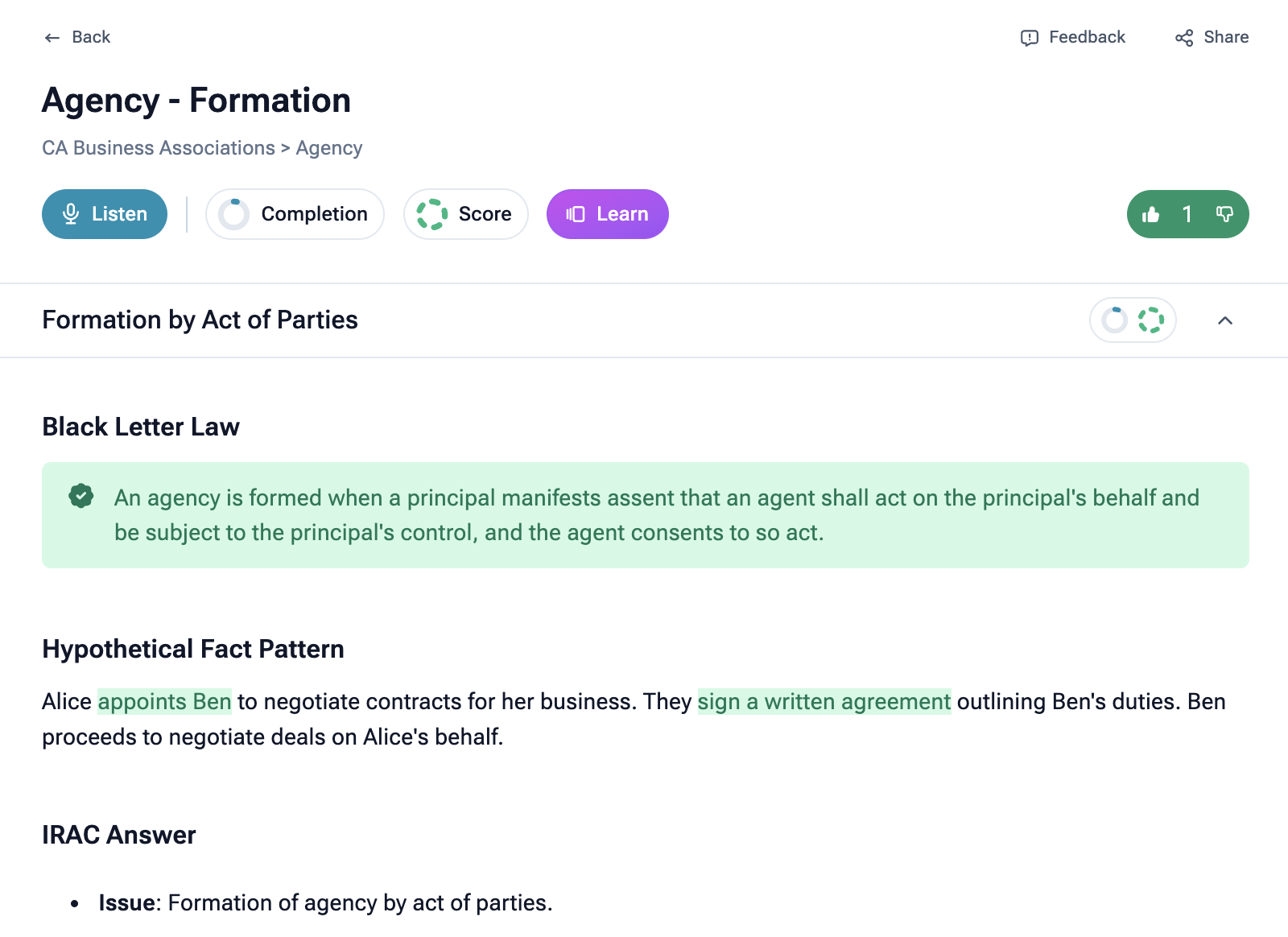The width and height of the screenshot is (1288, 937).
Task: Click the section completion and score indicators
Action: [x=1133, y=320]
